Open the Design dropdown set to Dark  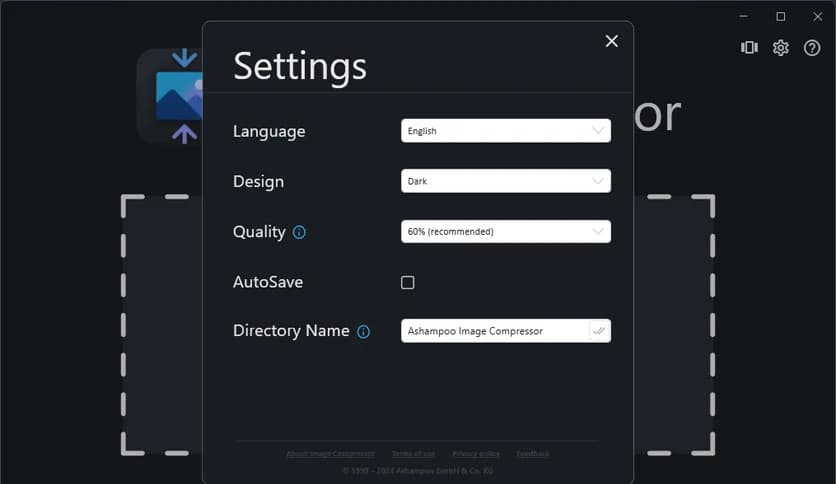tap(505, 181)
